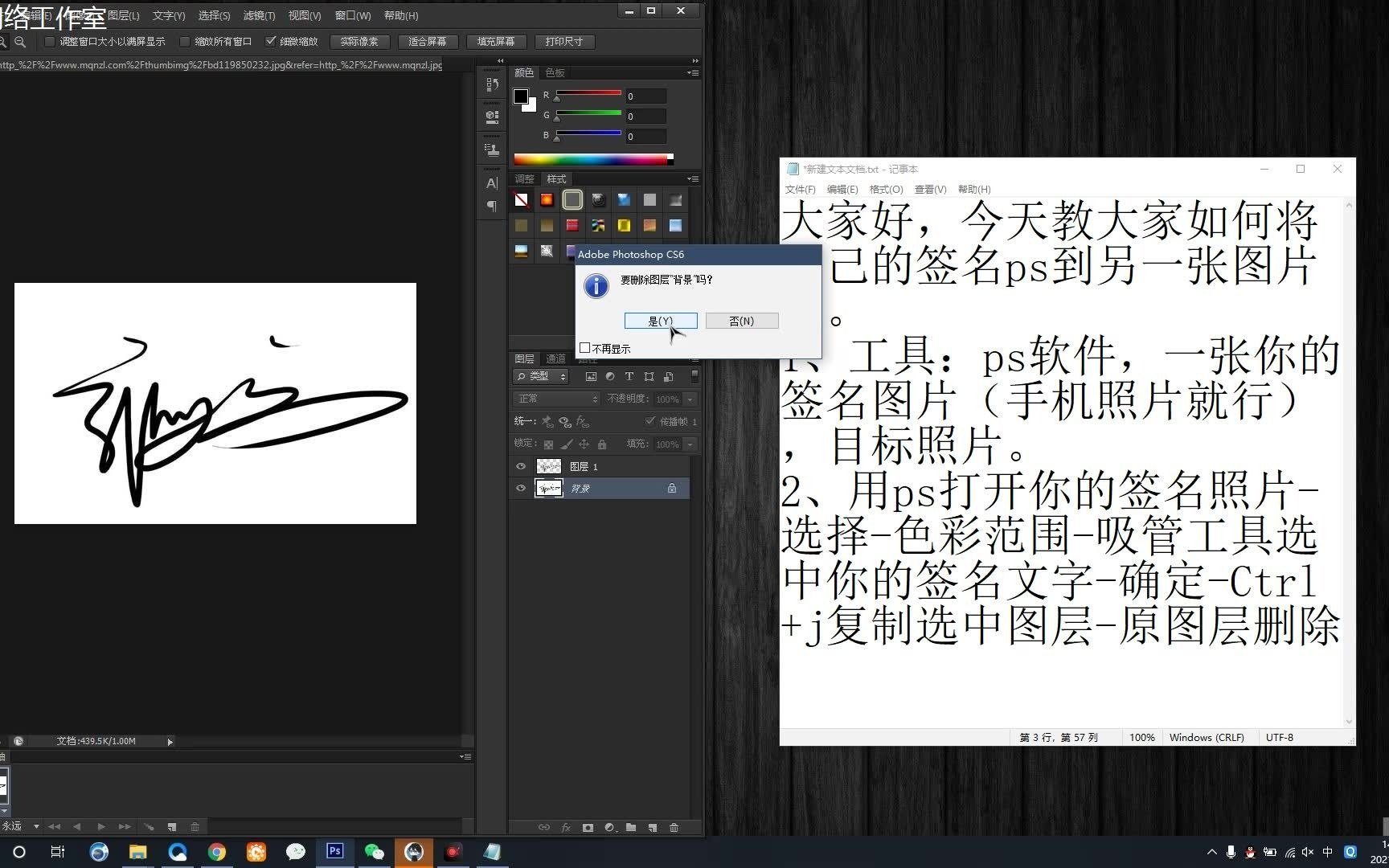Open the 3D properties panel icon
The height and width of the screenshot is (868, 1389).
point(492,117)
